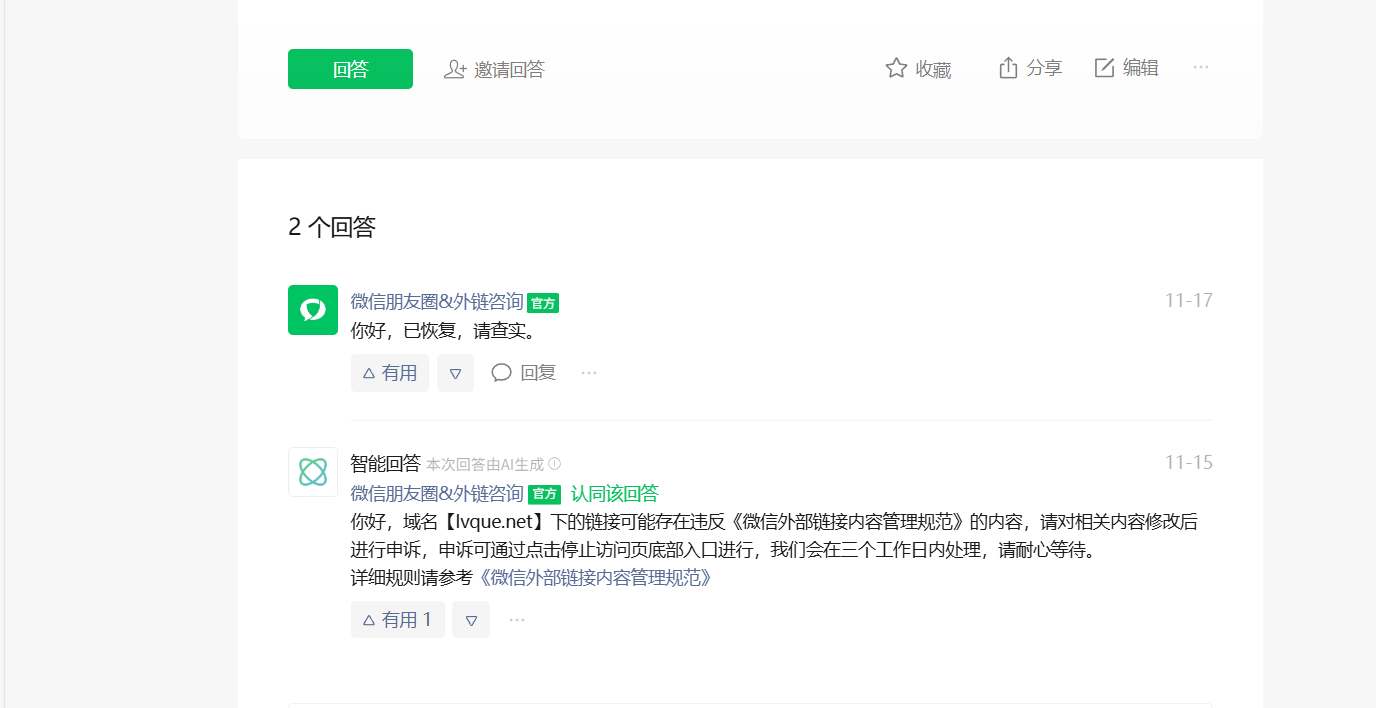Click the 本次回答由AI生成 note
This screenshot has width=1376, height=708.
pyautogui.click(x=485, y=464)
